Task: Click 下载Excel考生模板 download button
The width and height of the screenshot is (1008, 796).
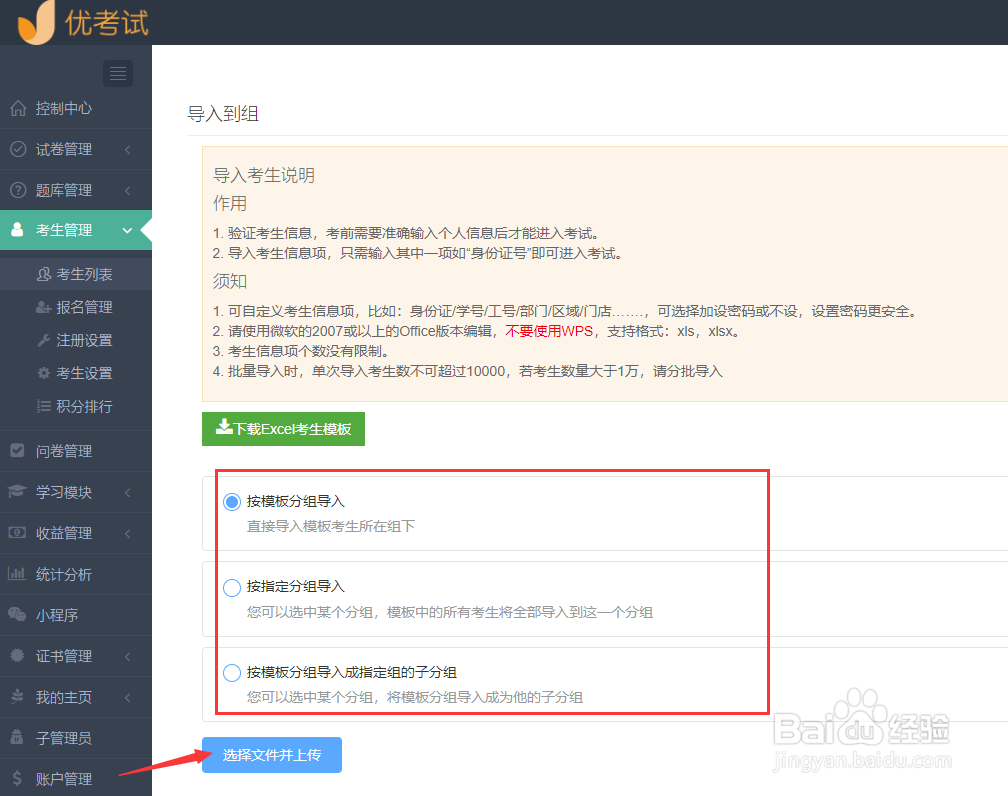Action: (x=283, y=428)
